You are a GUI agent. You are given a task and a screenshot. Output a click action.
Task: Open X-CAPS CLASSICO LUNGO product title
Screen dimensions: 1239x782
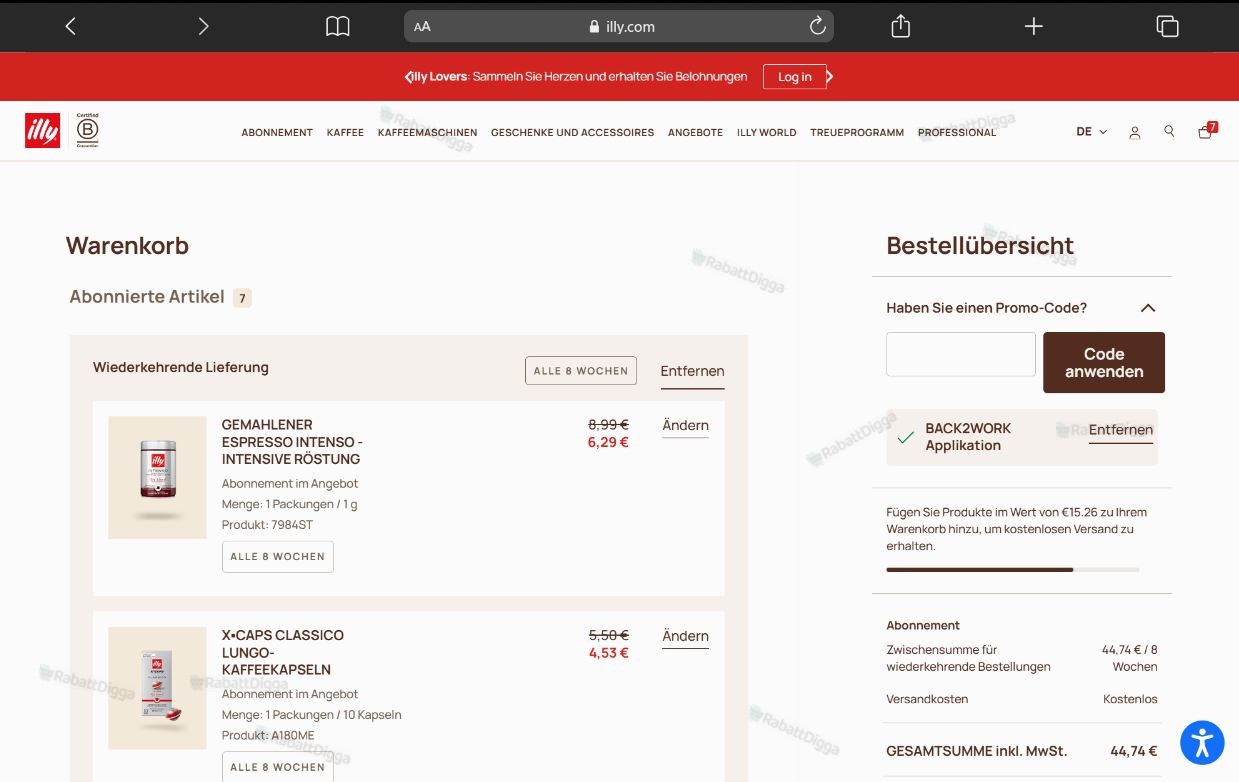[x=283, y=652]
